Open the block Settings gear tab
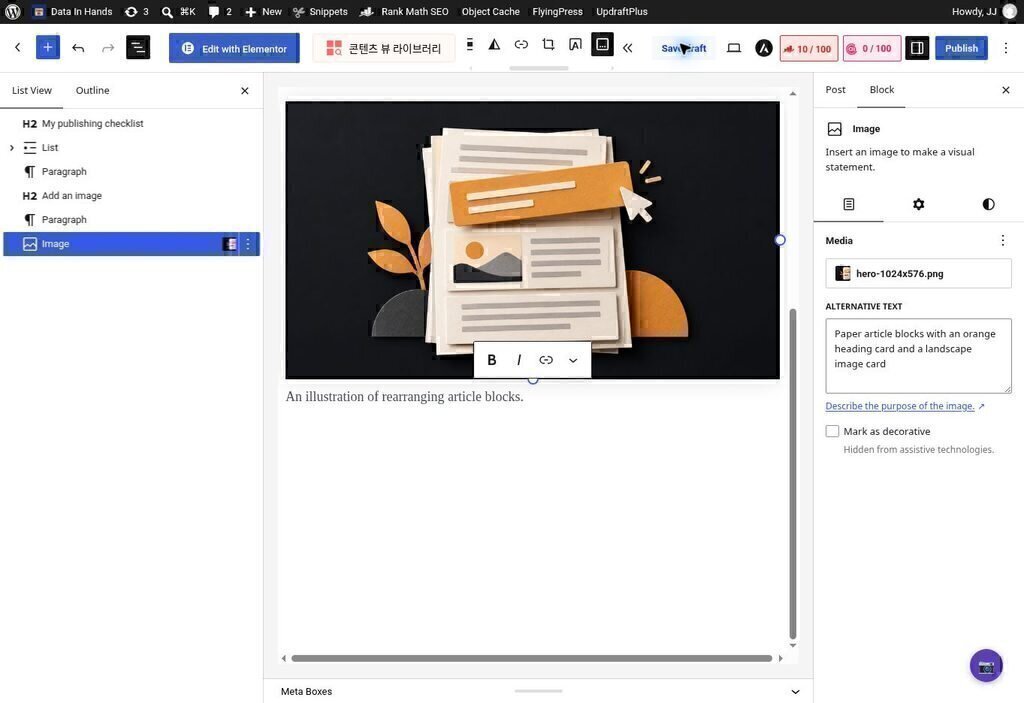The image size is (1024, 703). point(918,204)
